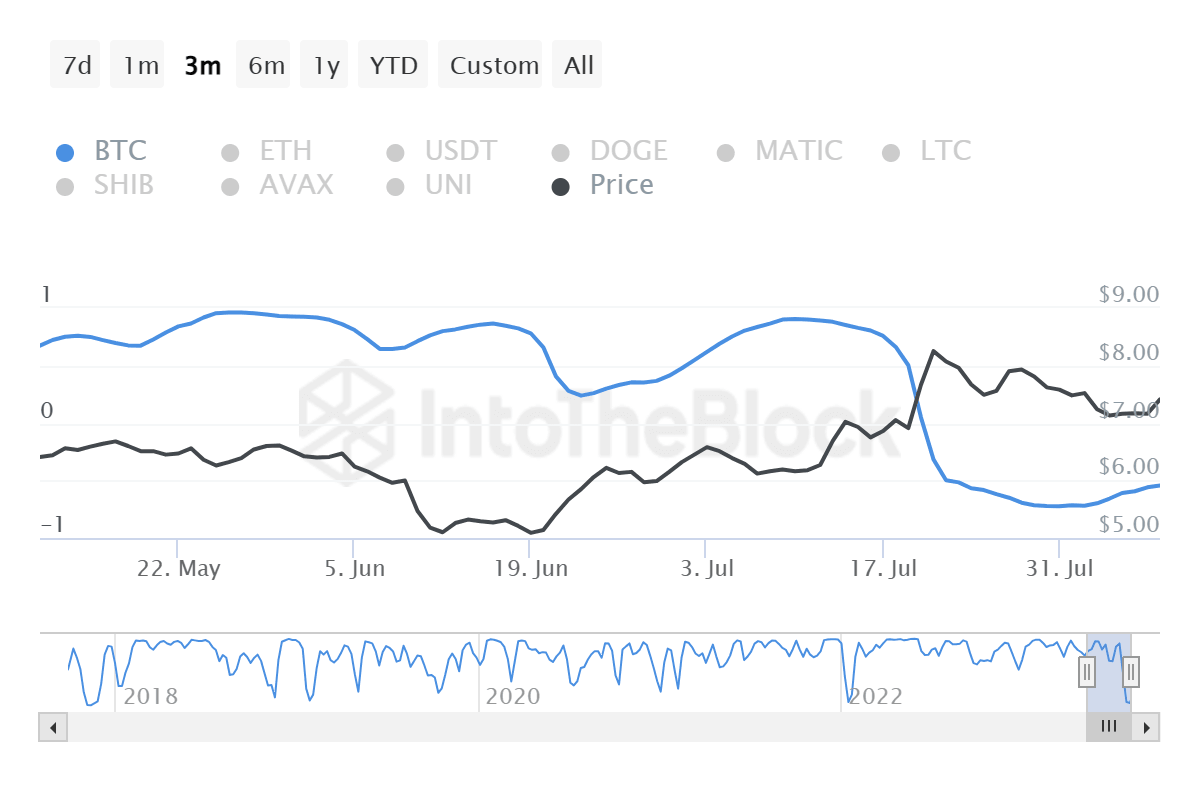Click the left range resize handle on the navigator

1086,672
